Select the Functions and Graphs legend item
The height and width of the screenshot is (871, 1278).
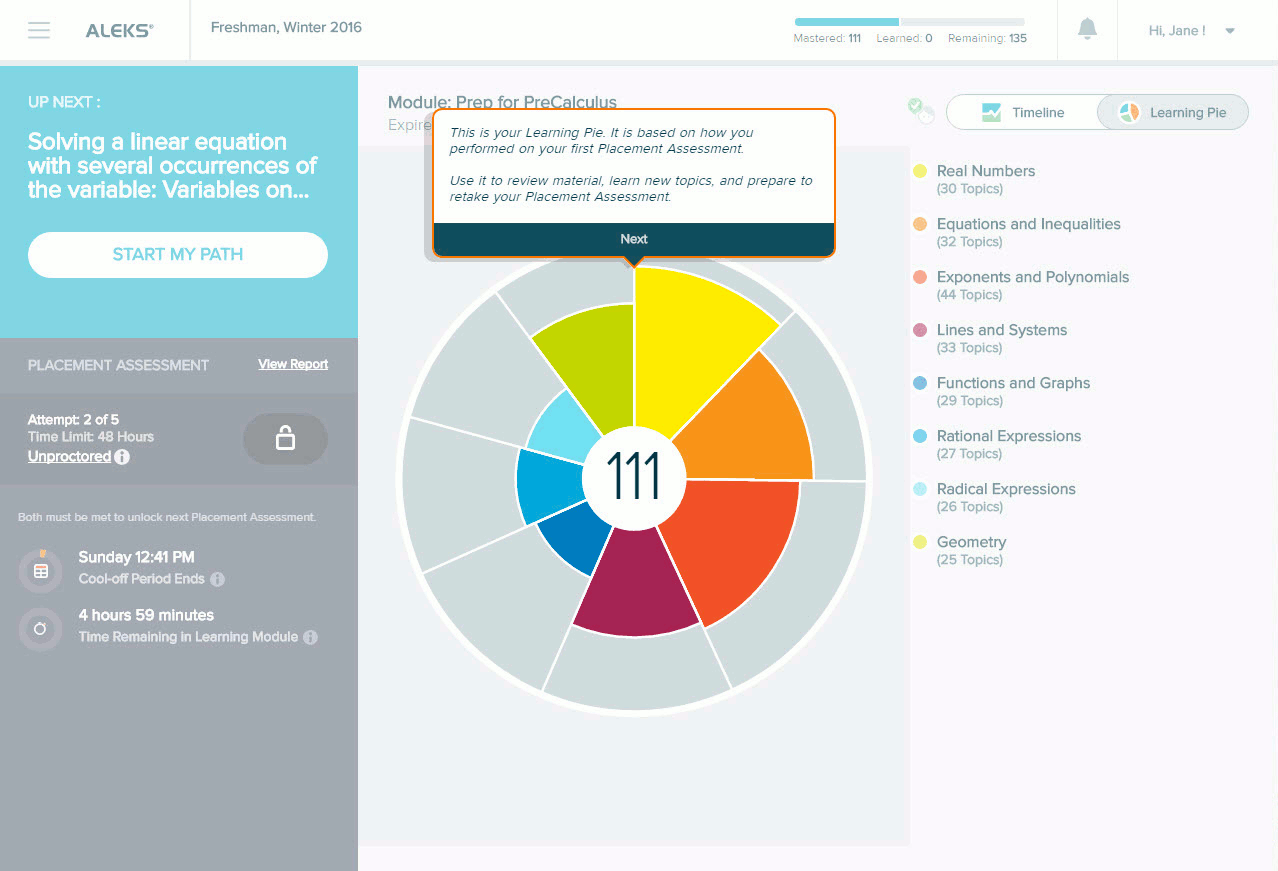point(1002,391)
